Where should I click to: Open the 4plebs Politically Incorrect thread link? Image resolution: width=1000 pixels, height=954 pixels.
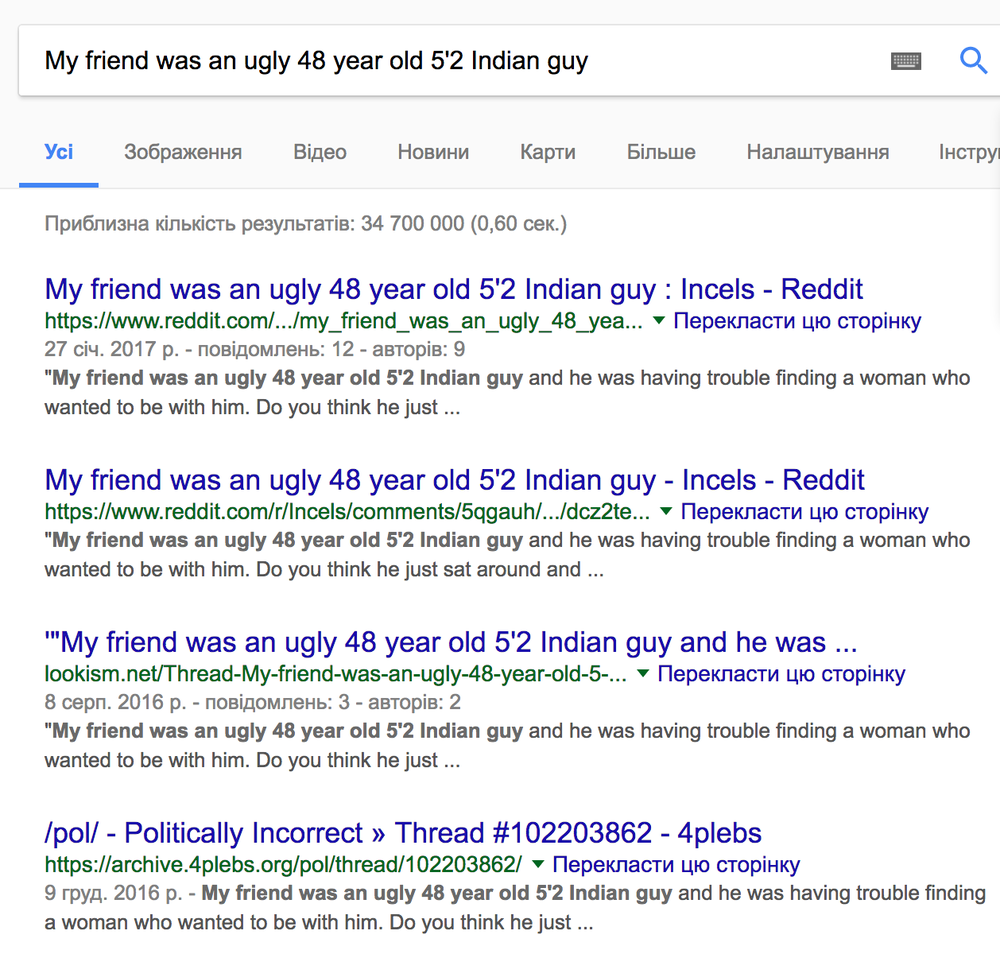coord(403,833)
